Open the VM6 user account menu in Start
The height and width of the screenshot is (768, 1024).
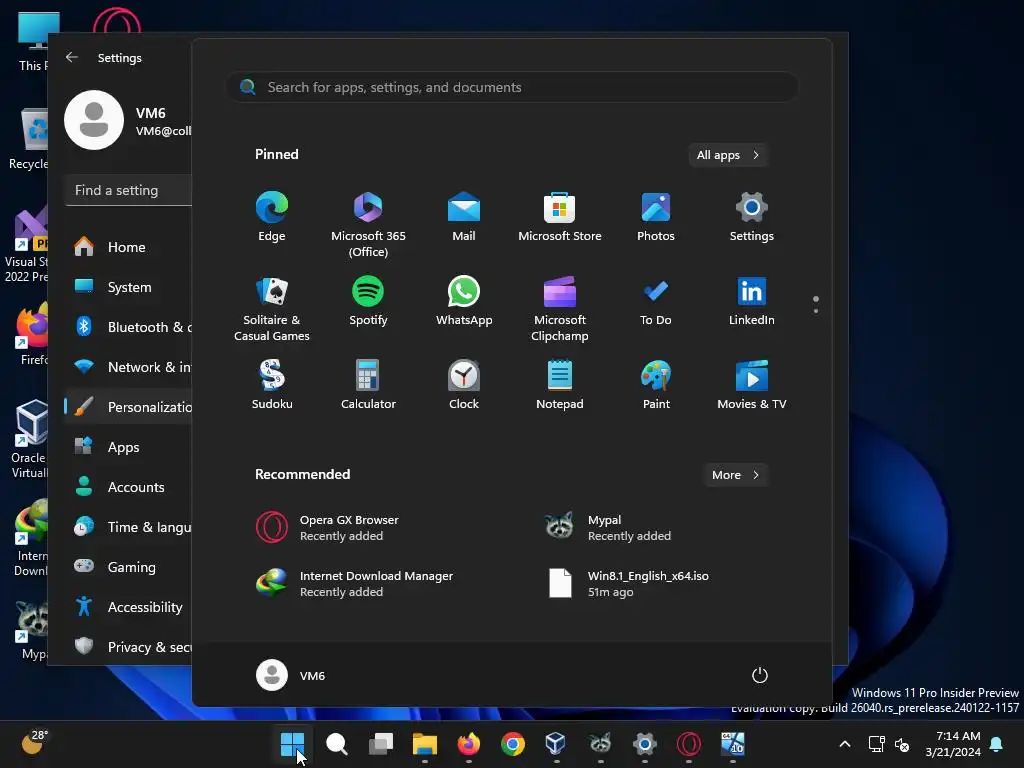pyautogui.click(x=291, y=675)
